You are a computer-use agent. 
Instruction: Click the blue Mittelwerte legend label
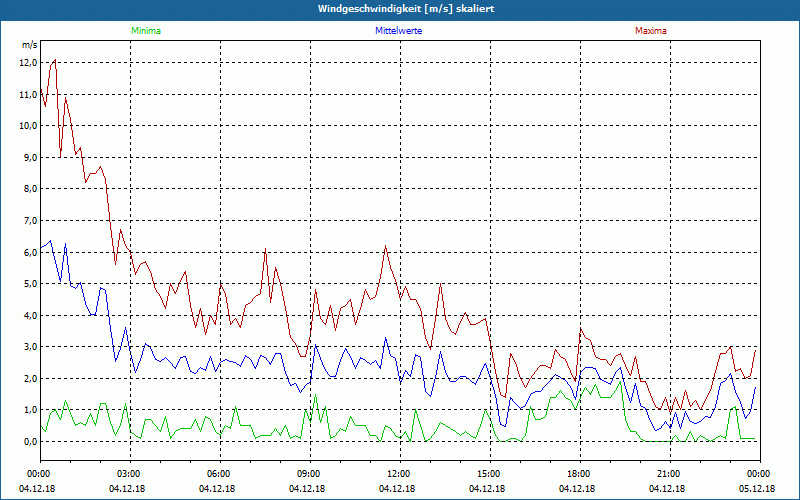pyautogui.click(x=398, y=31)
